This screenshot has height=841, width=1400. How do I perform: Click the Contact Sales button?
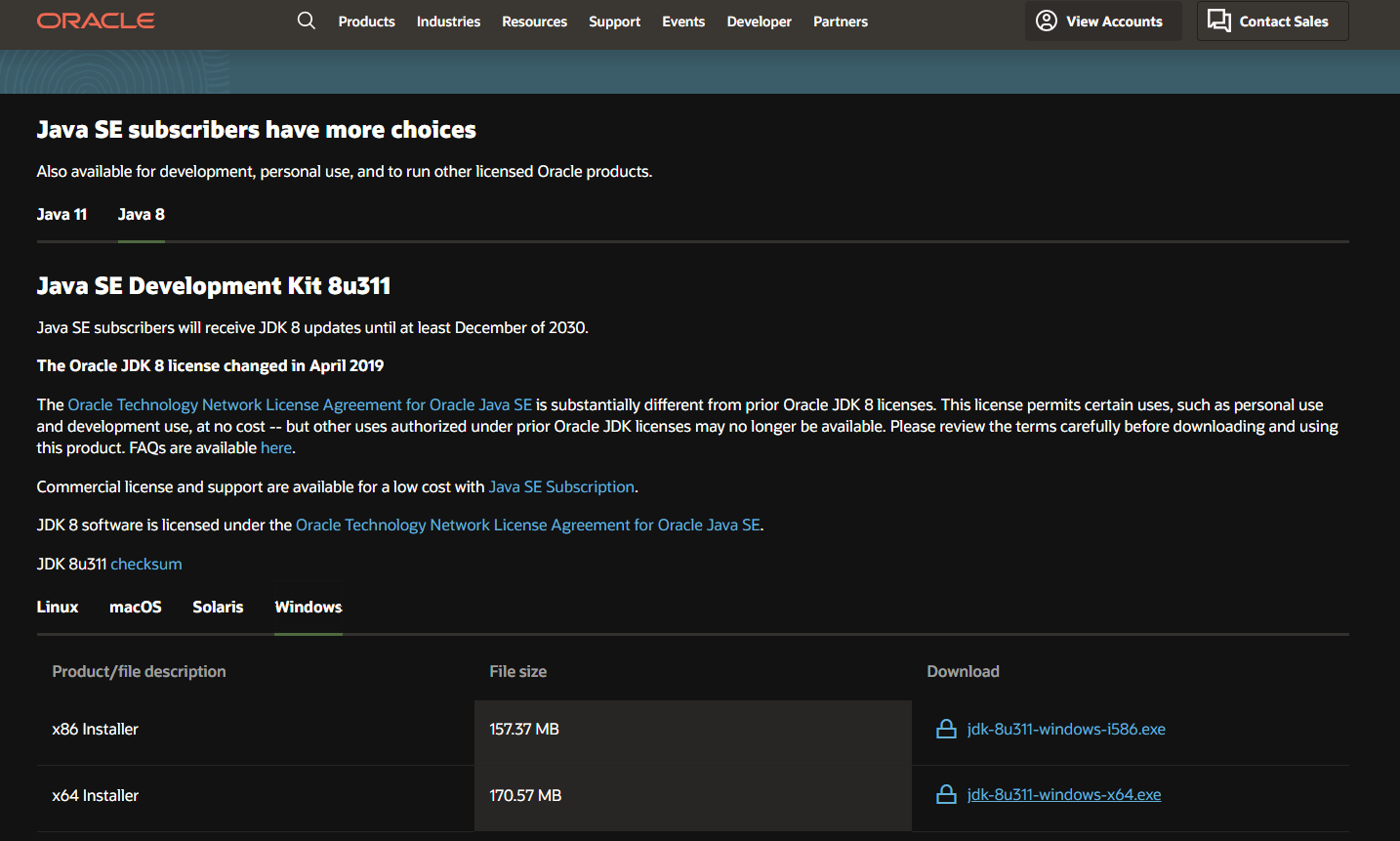point(1273,21)
